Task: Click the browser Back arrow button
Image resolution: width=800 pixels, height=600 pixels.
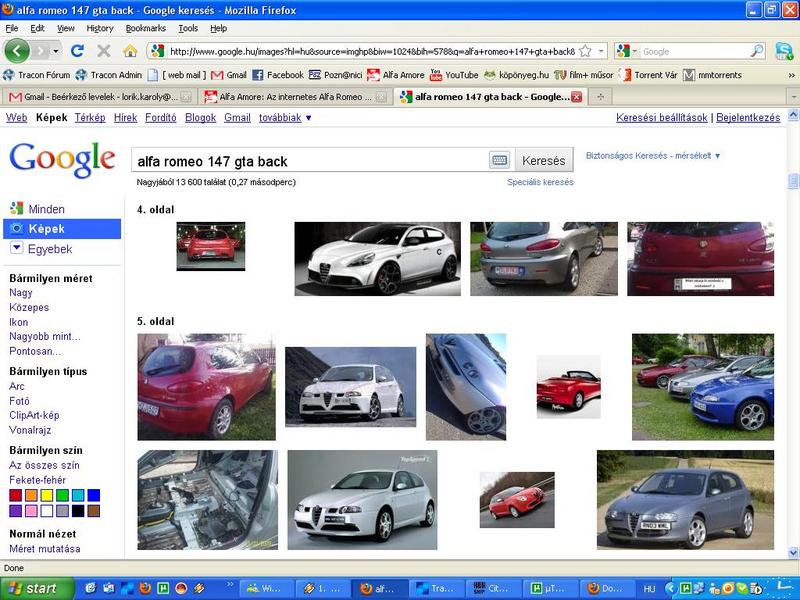Action: tap(18, 51)
